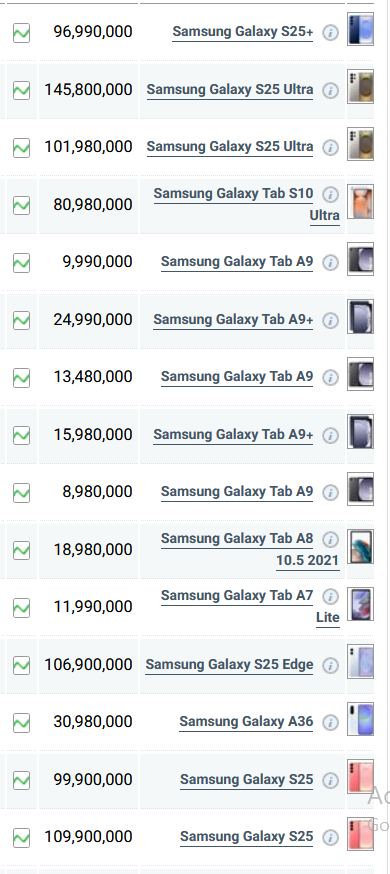The height and width of the screenshot is (874, 390).
Task: Open chart icon for the 109,900,000 Galaxy S25
Action: (x=21, y=838)
